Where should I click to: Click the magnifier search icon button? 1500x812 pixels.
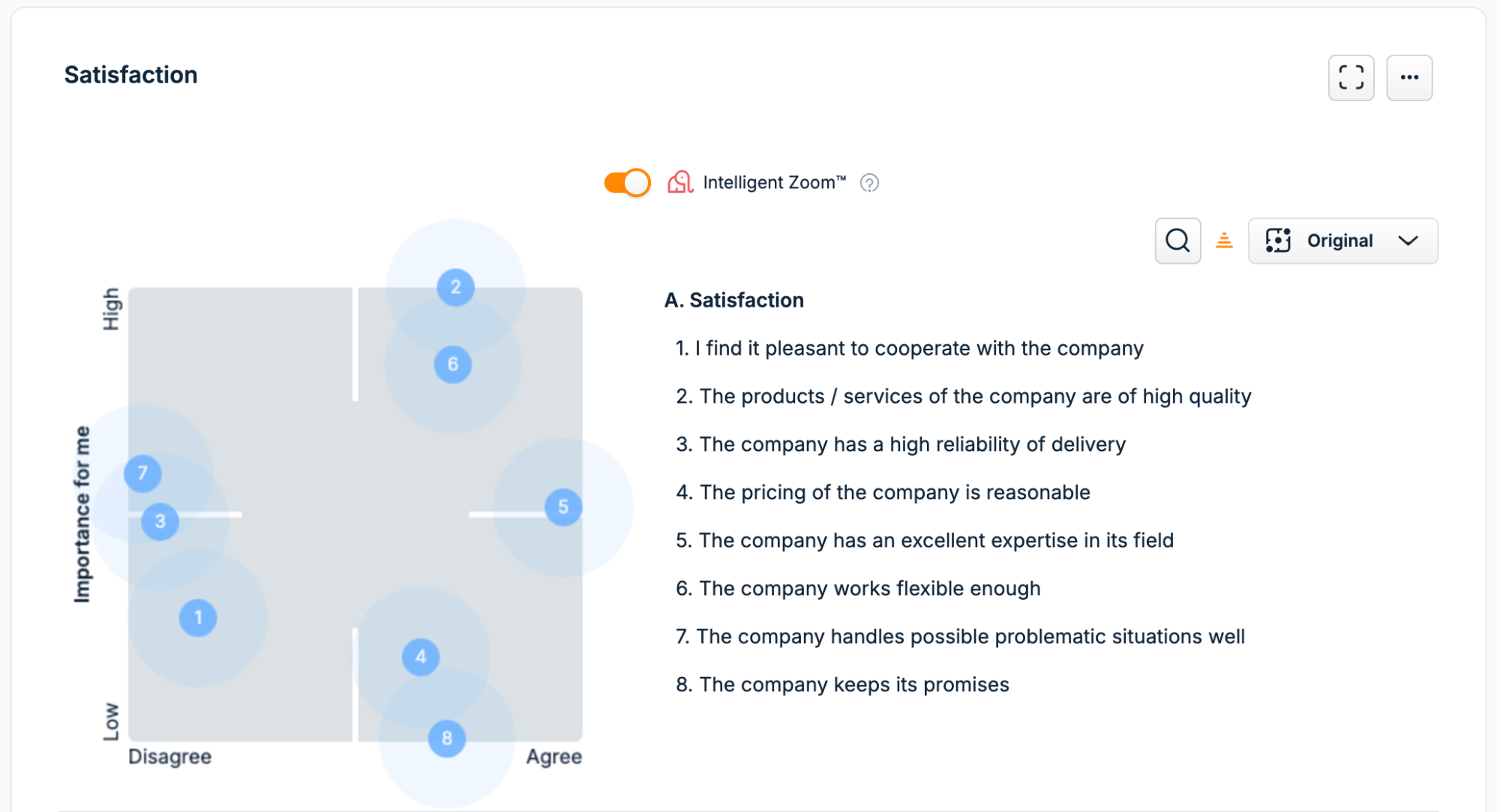coord(1177,241)
